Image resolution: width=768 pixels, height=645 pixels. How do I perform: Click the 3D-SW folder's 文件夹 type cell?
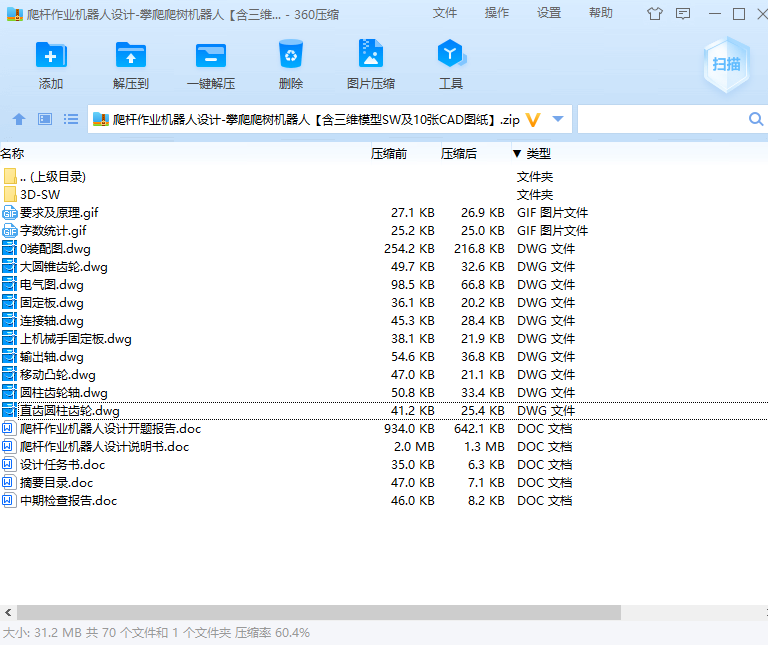[x=535, y=194]
